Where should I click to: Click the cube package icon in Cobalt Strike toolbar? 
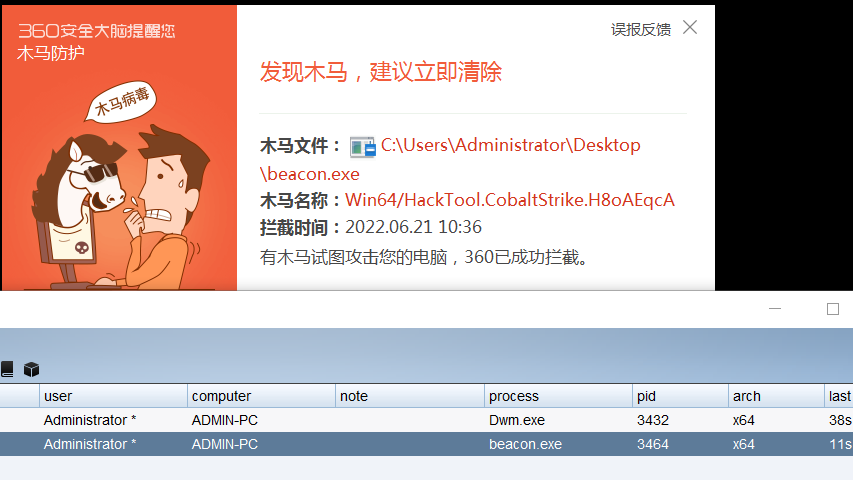pyautogui.click(x=32, y=370)
